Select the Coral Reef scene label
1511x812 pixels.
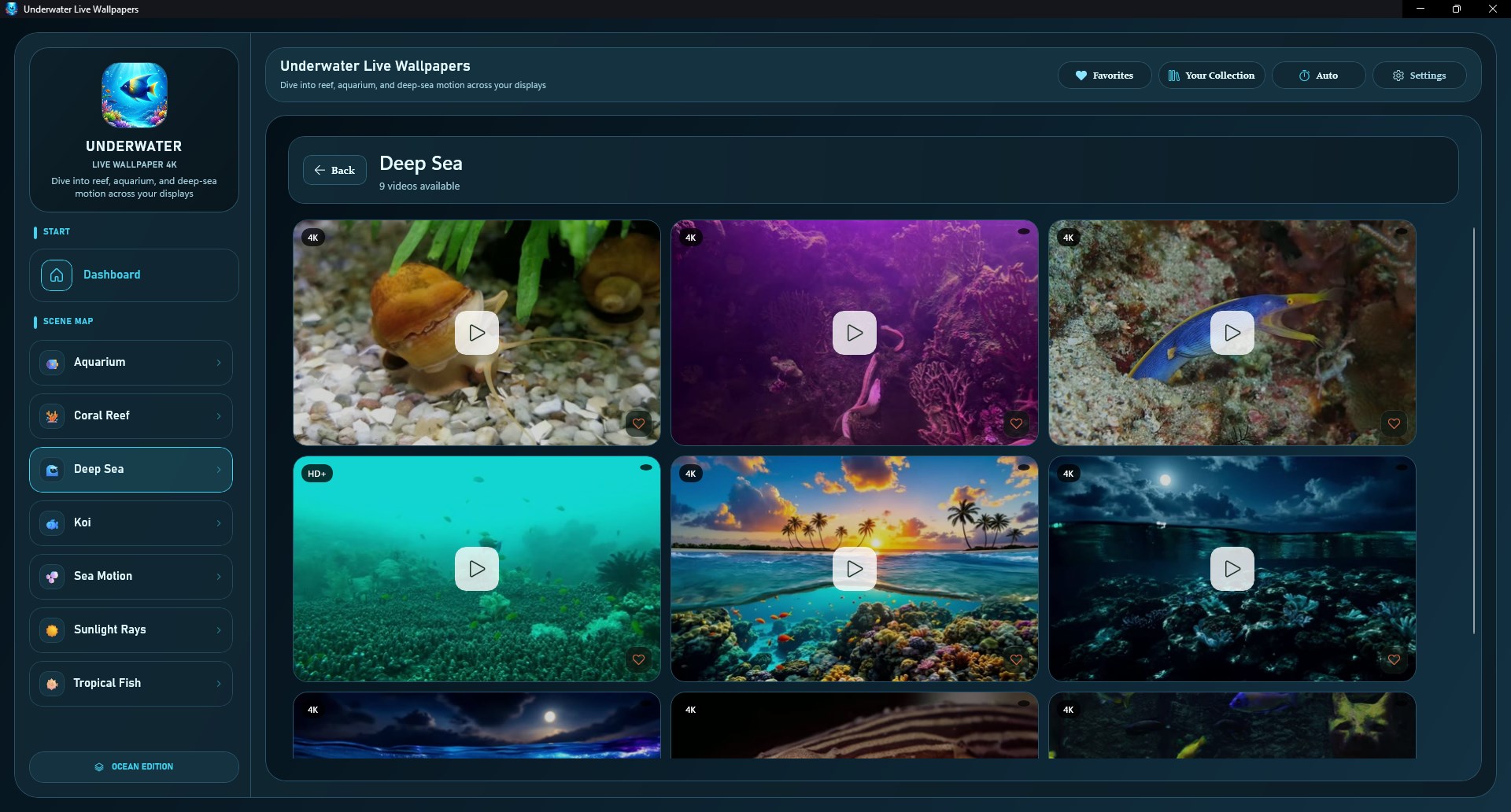pyautogui.click(x=102, y=415)
